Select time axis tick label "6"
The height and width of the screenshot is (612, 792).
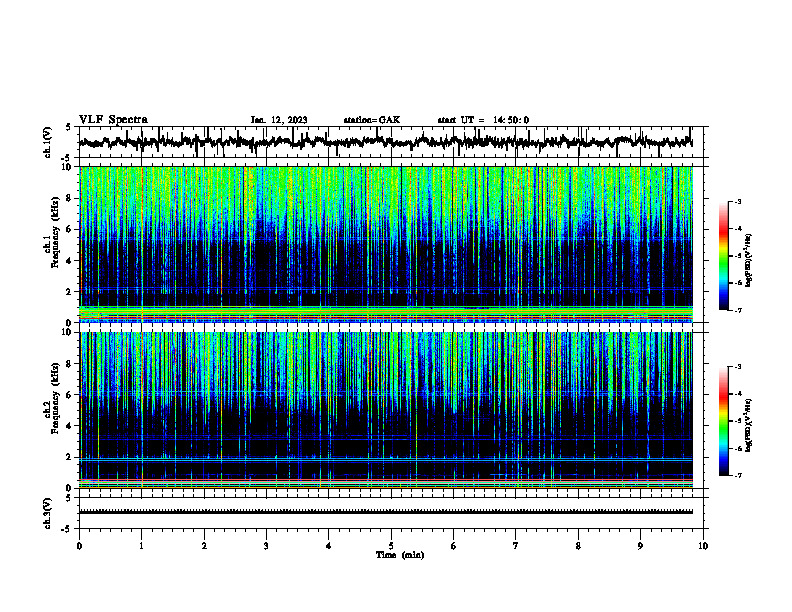coord(454,546)
